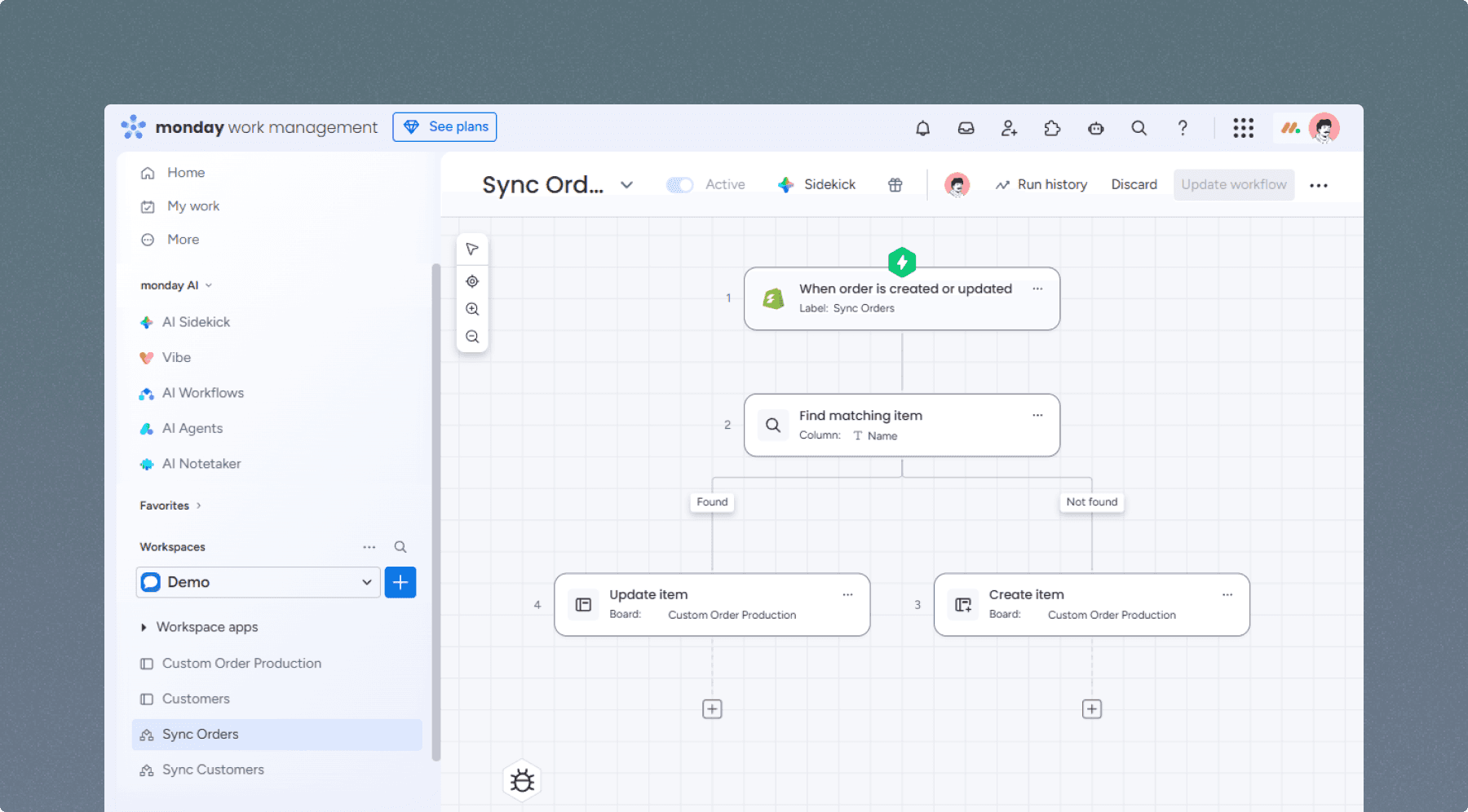Open Update item's three-dot menu
This screenshot has height=812, width=1468.
coord(847,594)
